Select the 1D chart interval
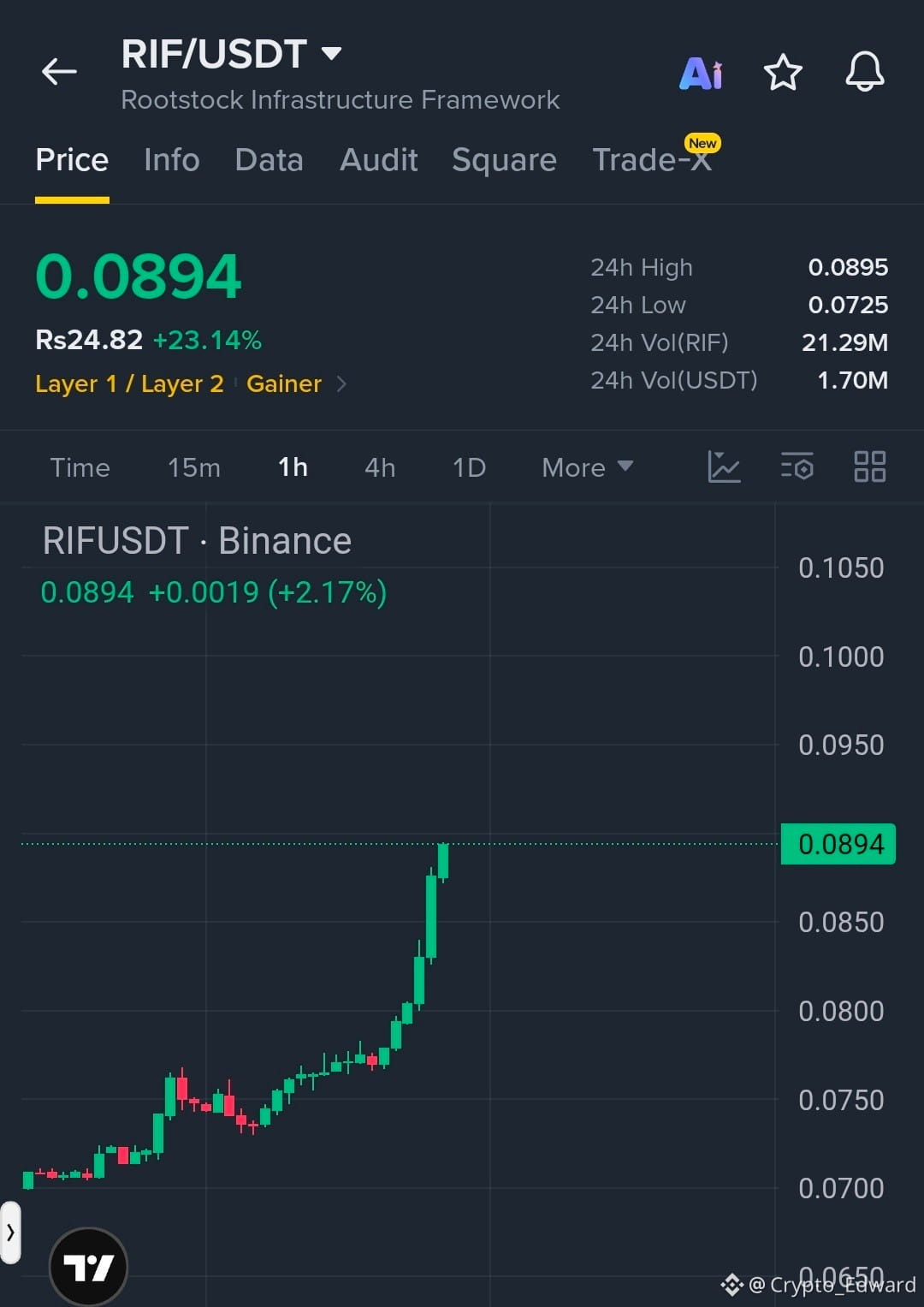This screenshot has width=924, height=1307. 469,467
